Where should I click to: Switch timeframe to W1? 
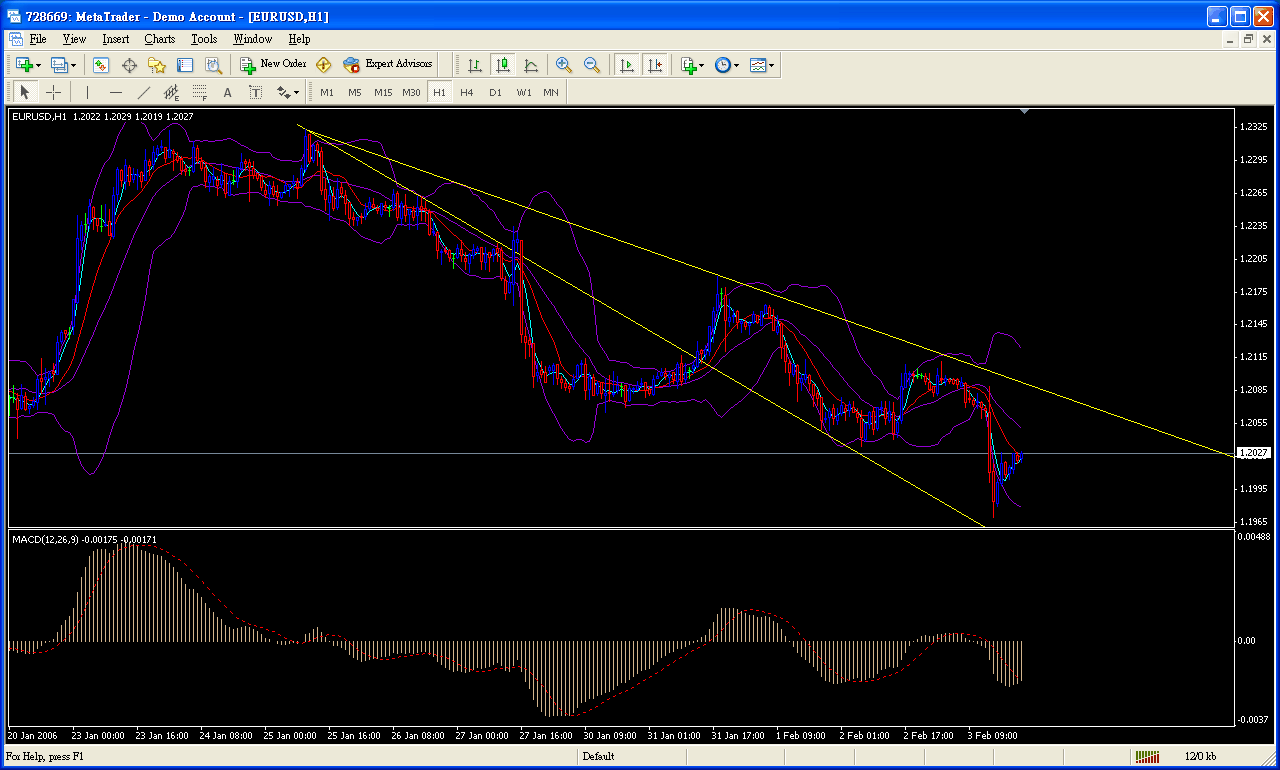click(523, 93)
